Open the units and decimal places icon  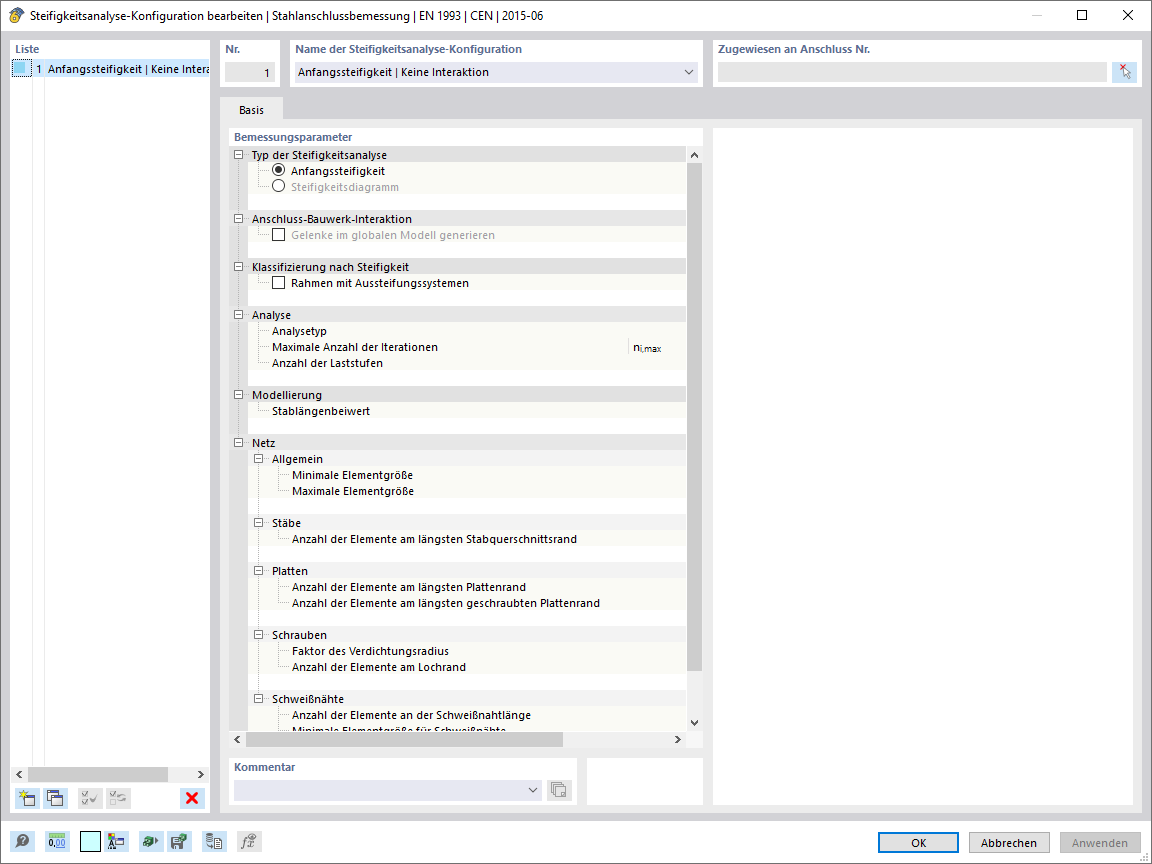click(57, 842)
